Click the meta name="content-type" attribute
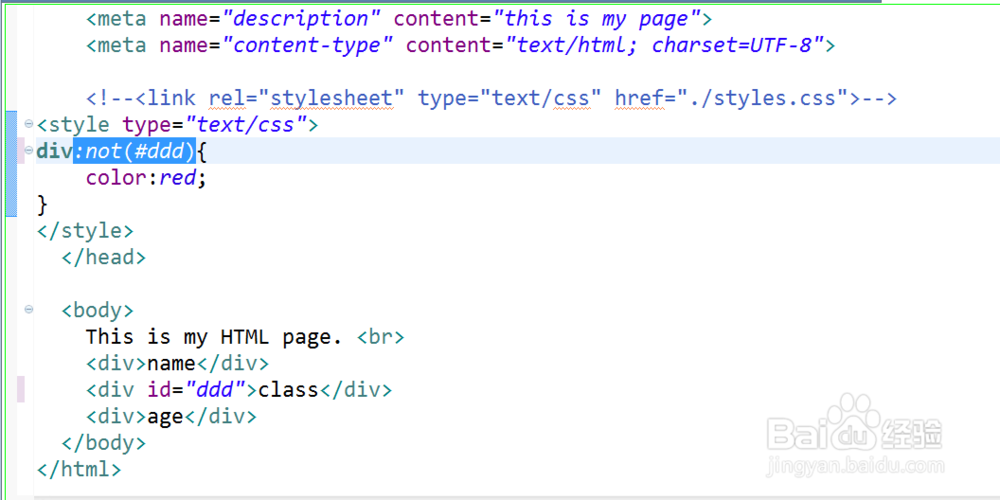 [x=276, y=46]
